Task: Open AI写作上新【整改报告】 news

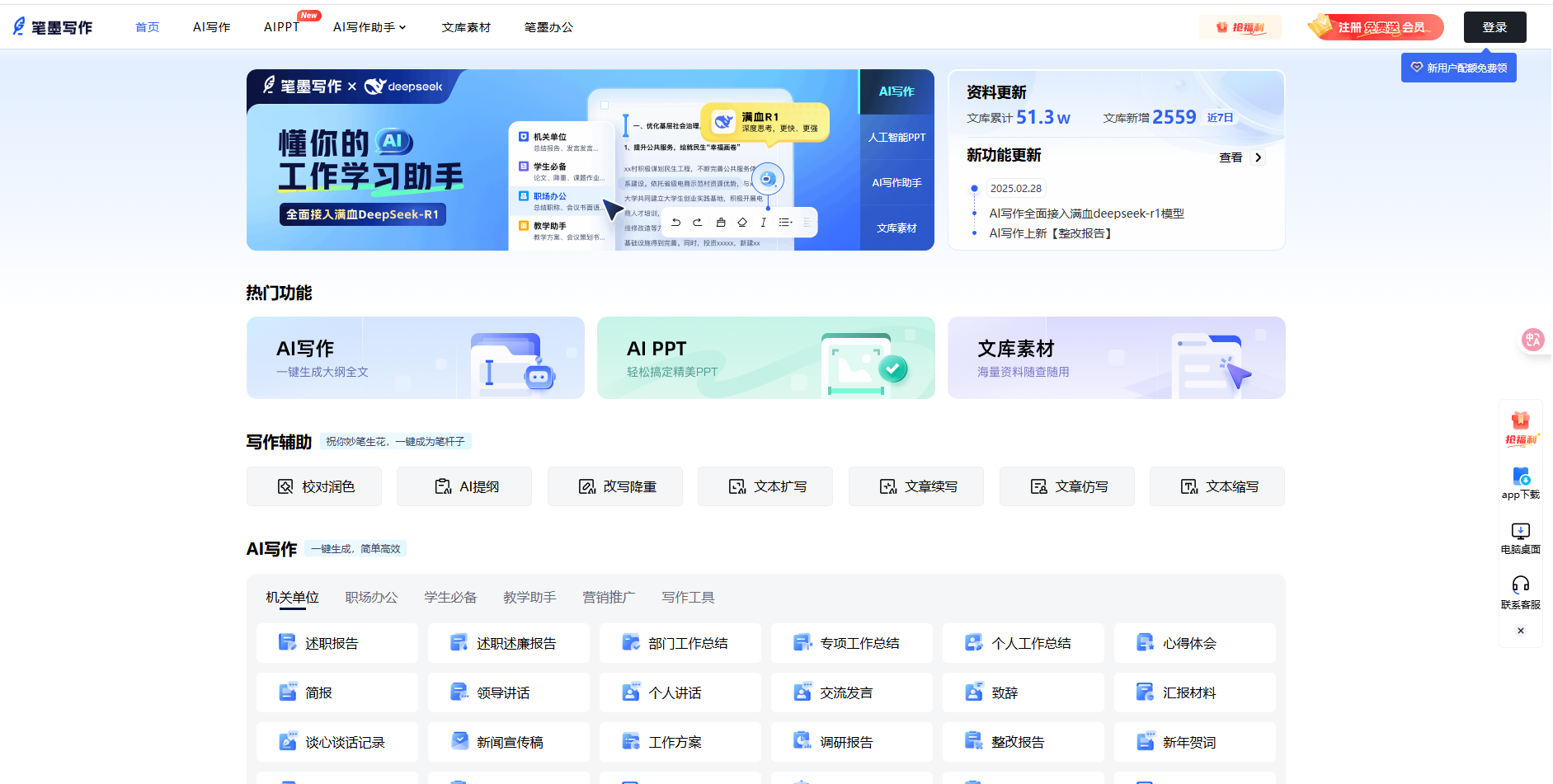Action: (1052, 233)
